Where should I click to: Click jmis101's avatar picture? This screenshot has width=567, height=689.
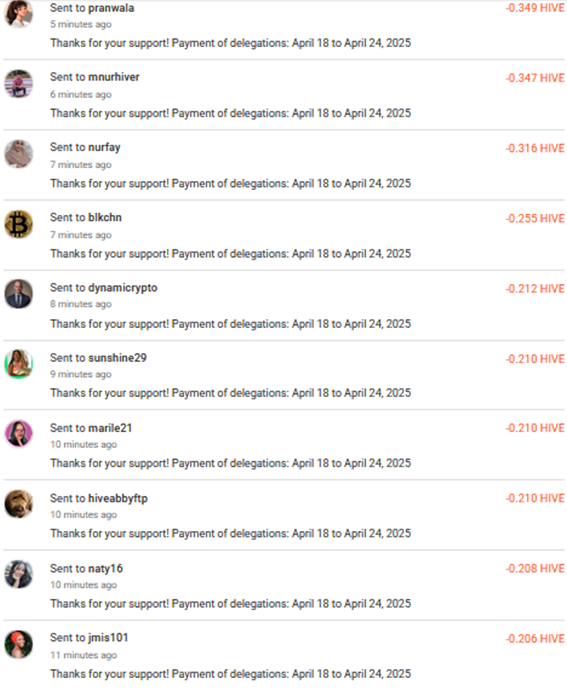pos(18,644)
